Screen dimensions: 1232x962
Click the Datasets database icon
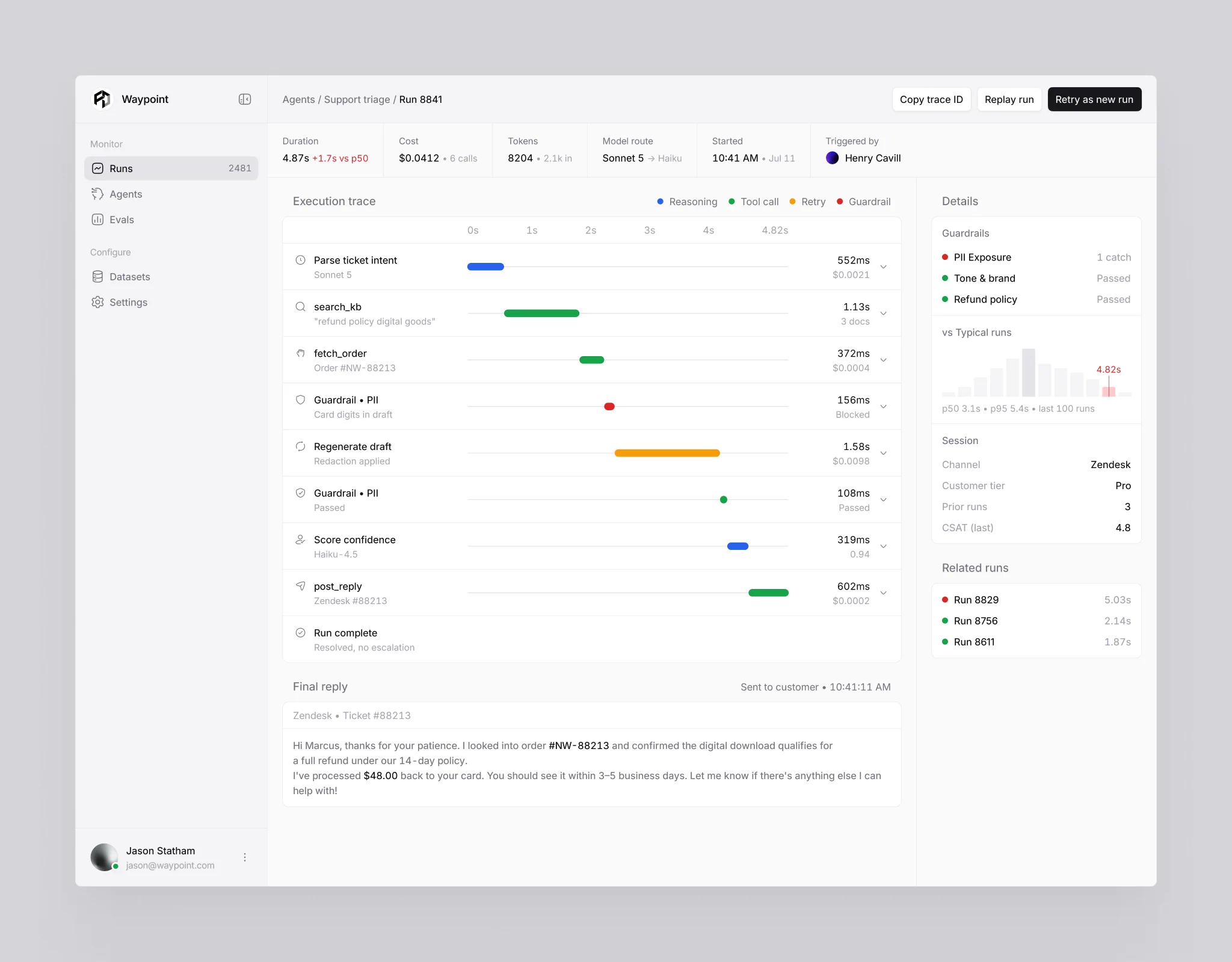point(97,277)
